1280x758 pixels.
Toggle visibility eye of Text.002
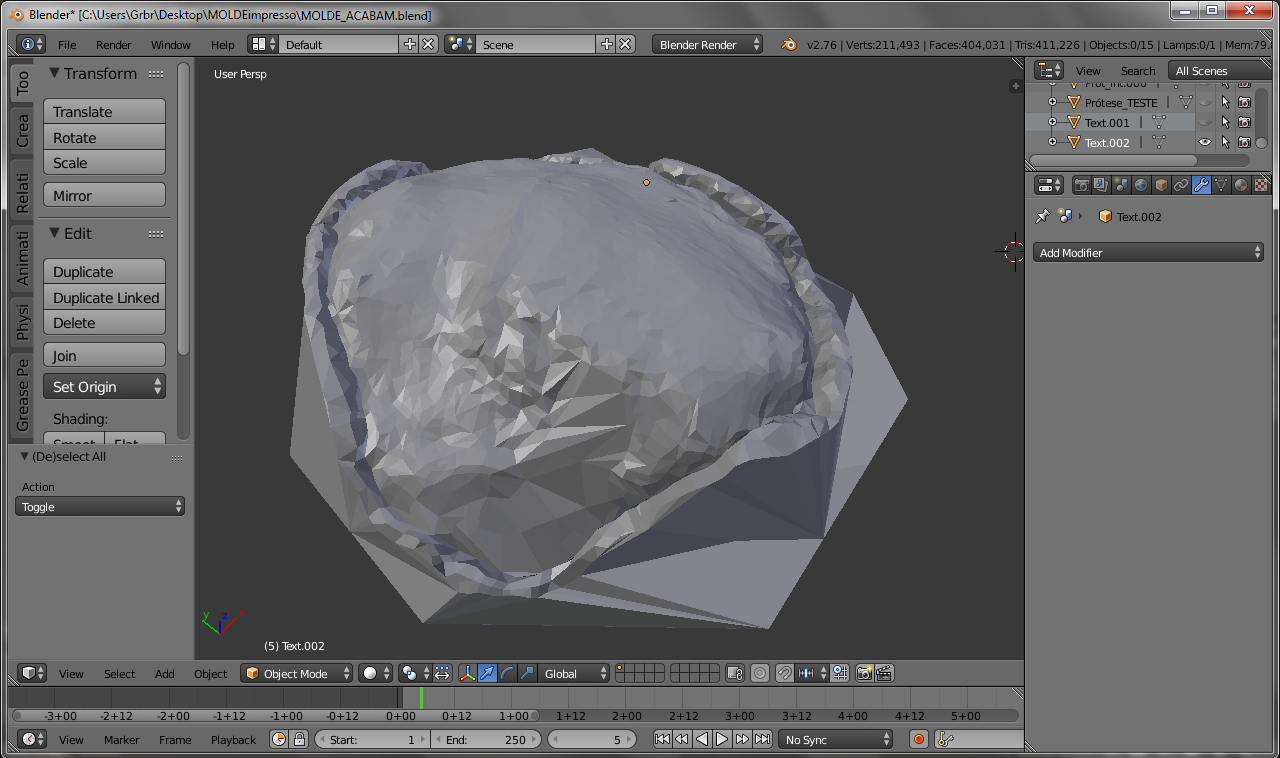coord(1205,142)
